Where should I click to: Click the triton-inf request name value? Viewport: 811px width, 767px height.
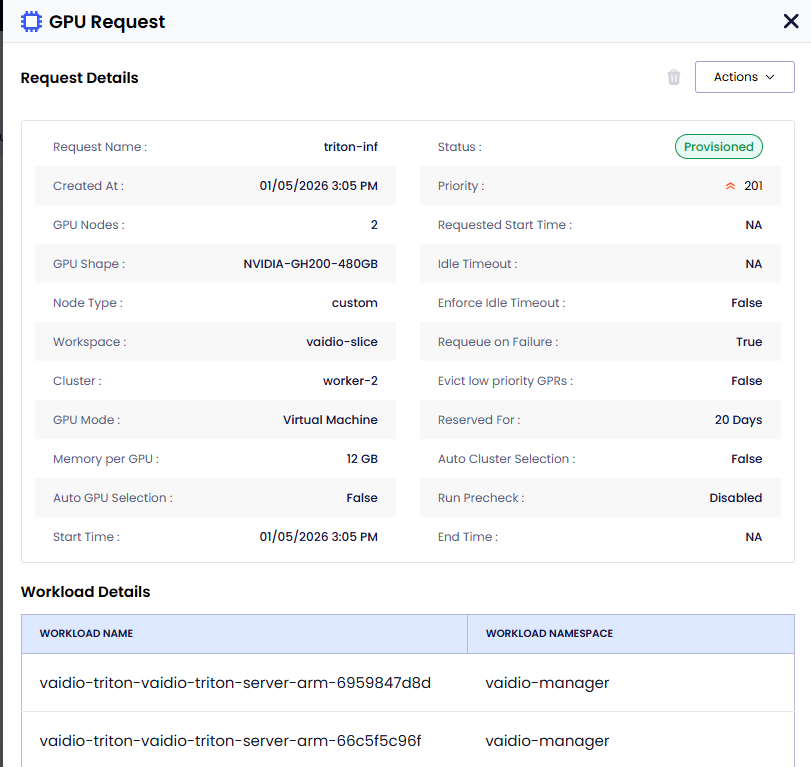pyautogui.click(x=350, y=147)
